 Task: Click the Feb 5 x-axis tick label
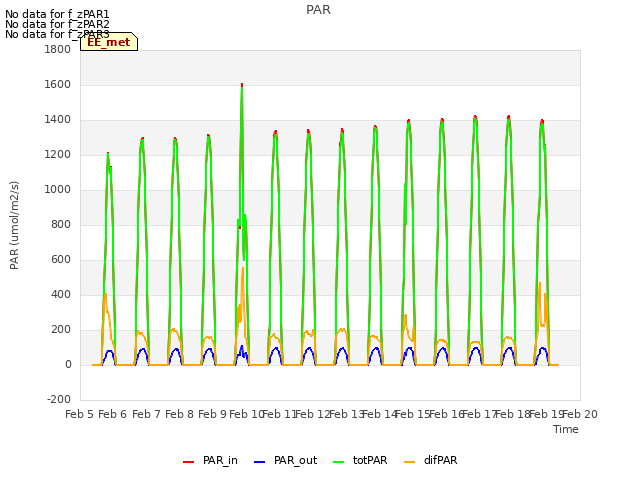click(x=80, y=415)
